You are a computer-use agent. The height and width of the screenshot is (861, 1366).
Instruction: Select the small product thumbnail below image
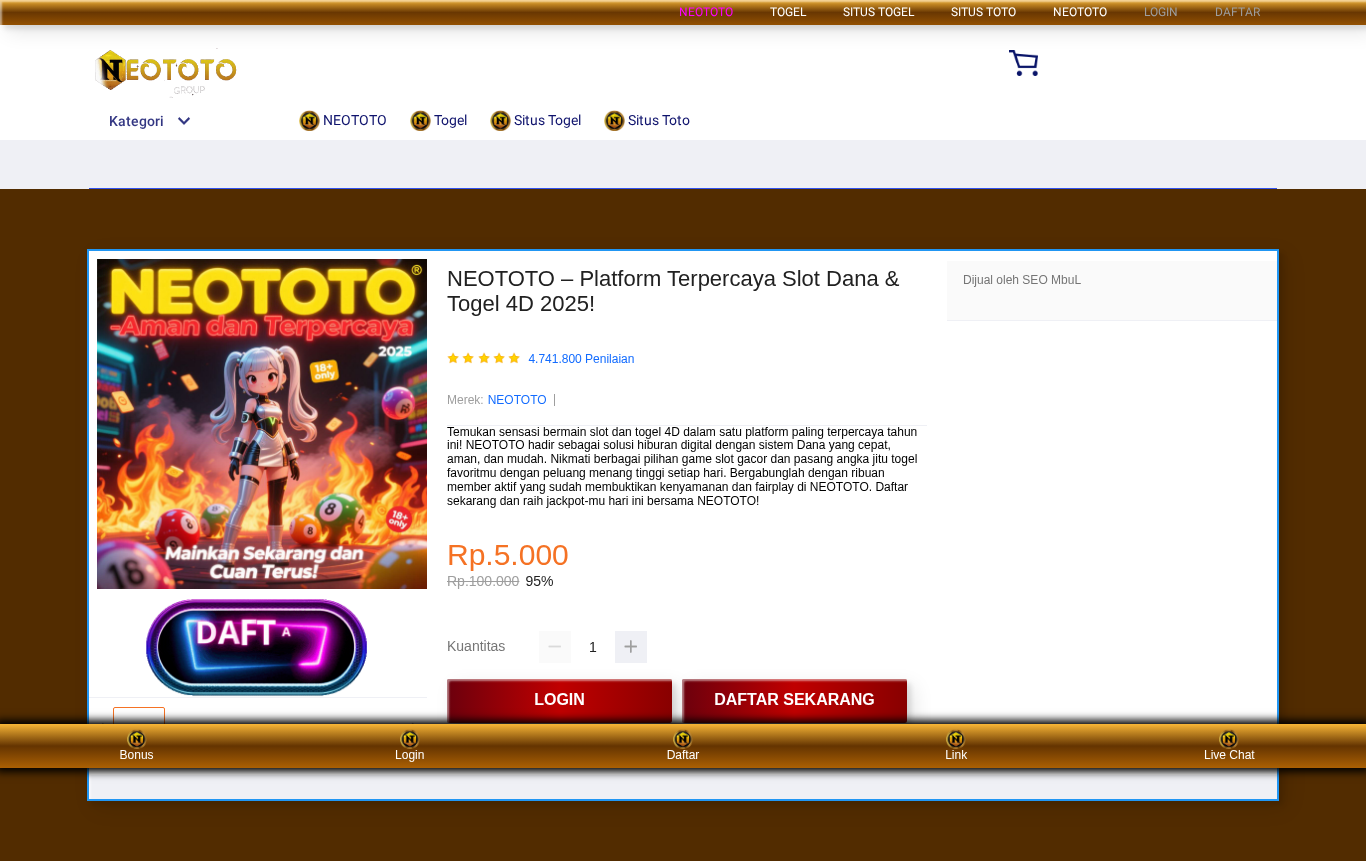(x=139, y=715)
